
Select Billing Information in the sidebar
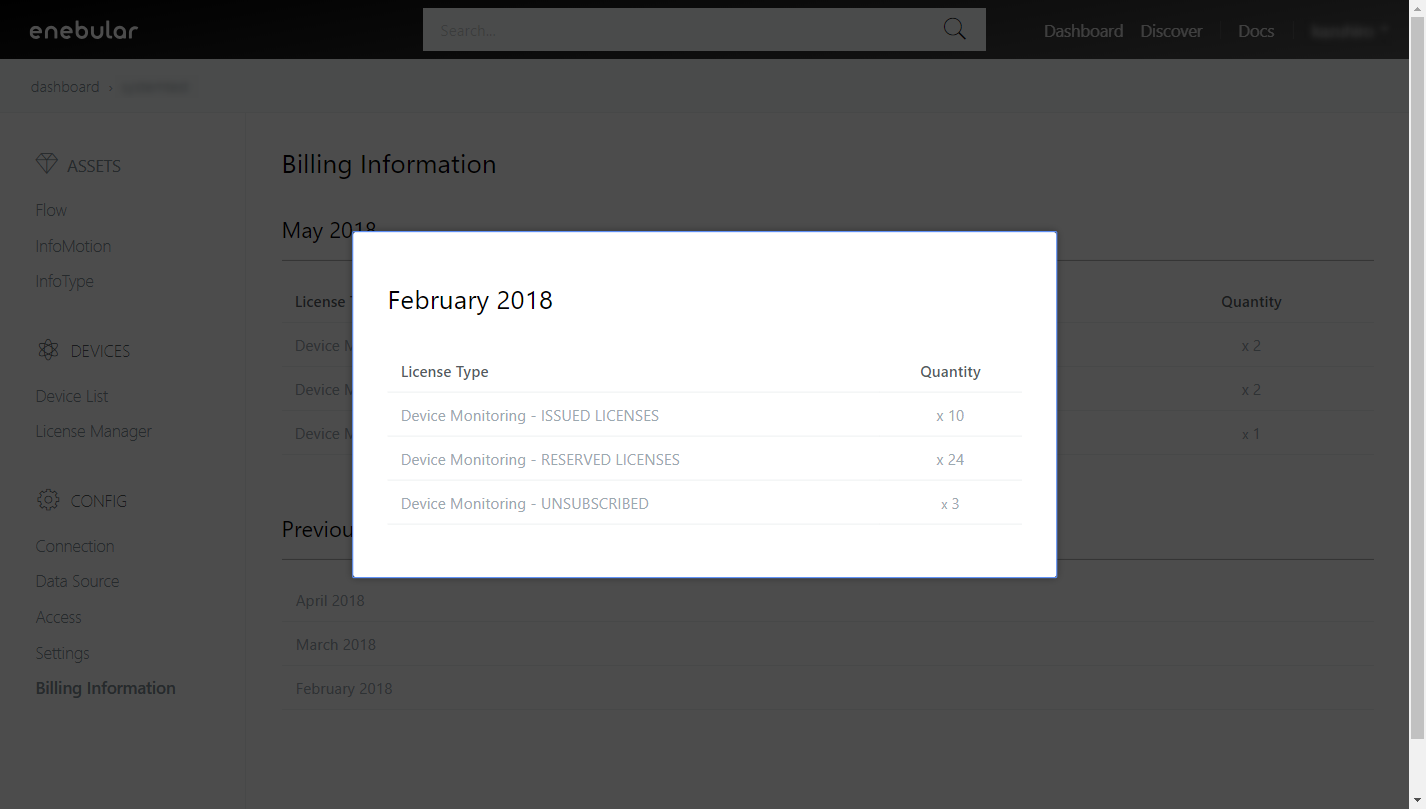click(105, 688)
